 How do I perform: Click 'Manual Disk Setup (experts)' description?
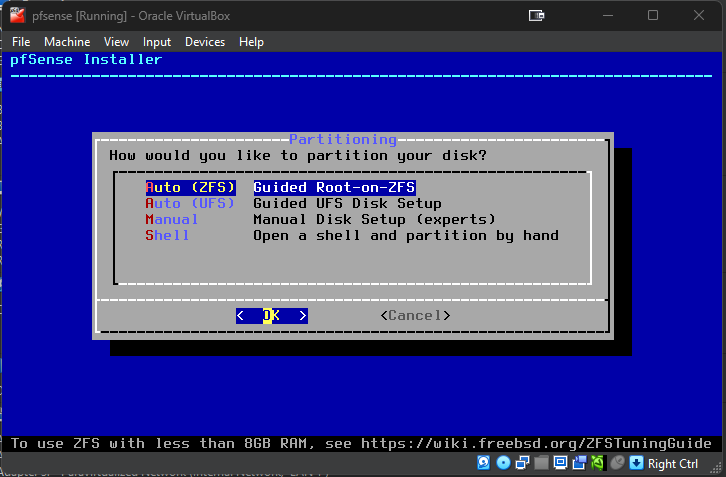pyautogui.click(x=375, y=220)
